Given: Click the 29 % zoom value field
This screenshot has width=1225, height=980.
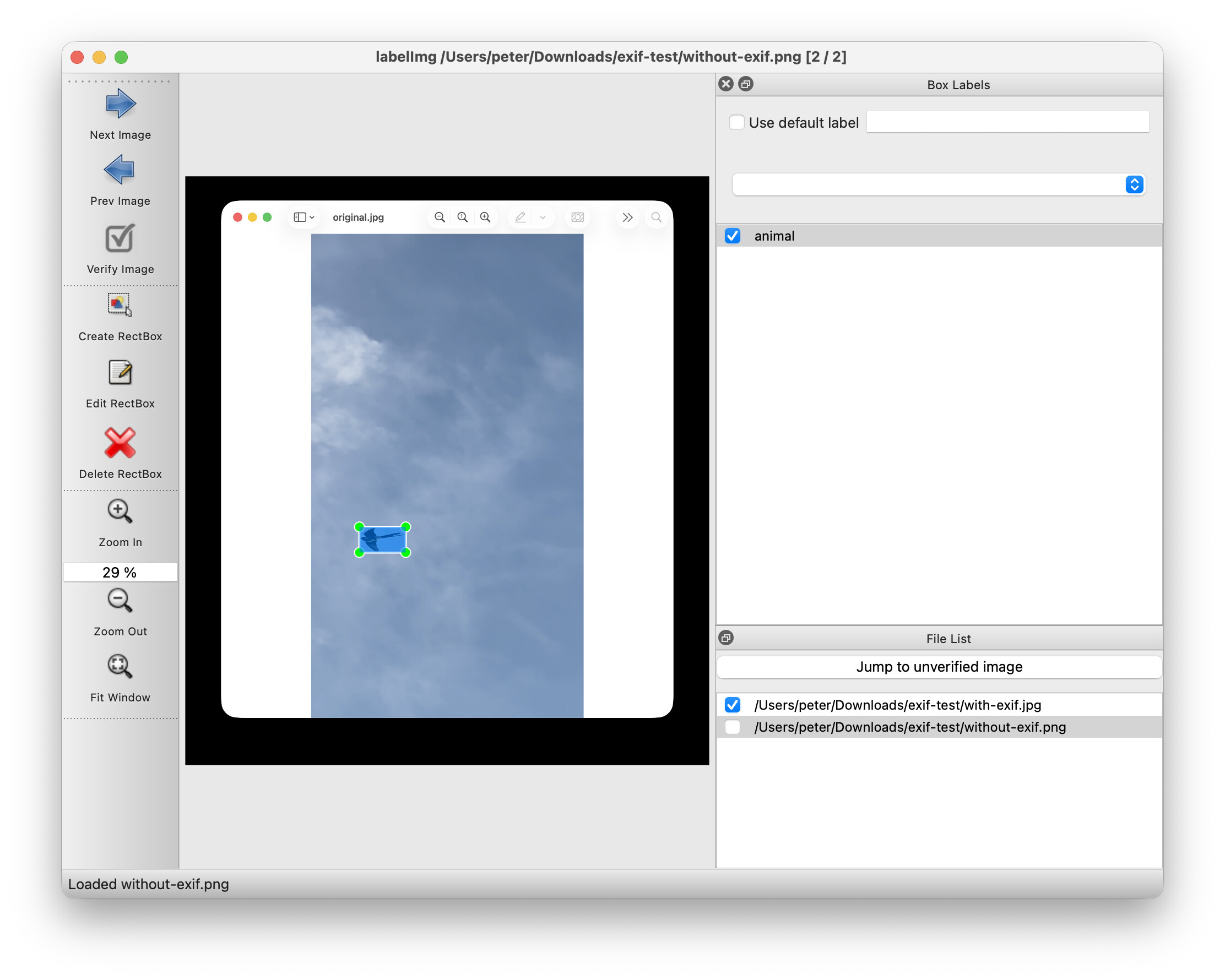Looking at the screenshot, I should click(x=120, y=573).
